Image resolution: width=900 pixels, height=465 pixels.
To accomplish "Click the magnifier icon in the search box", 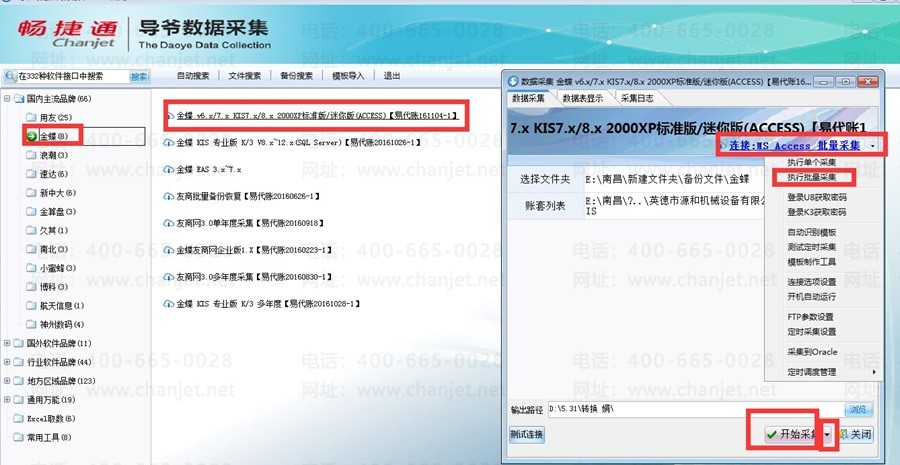I will click(11, 76).
